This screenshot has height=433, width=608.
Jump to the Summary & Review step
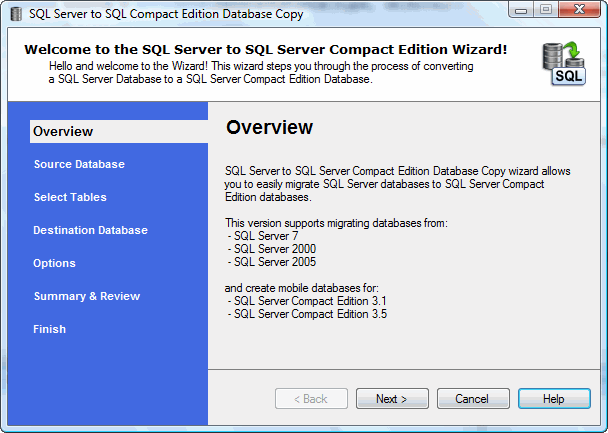point(87,296)
